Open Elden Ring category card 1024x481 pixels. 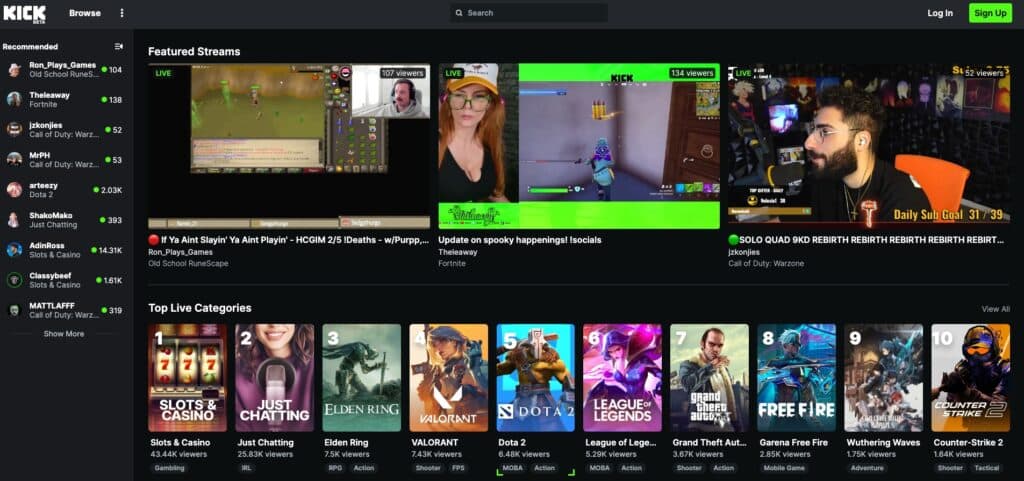(362, 378)
